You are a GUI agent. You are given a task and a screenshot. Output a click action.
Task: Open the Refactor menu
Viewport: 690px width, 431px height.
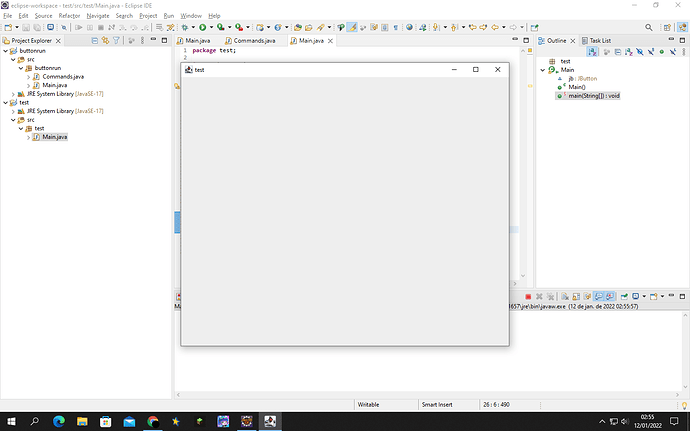tap(69, 16)
